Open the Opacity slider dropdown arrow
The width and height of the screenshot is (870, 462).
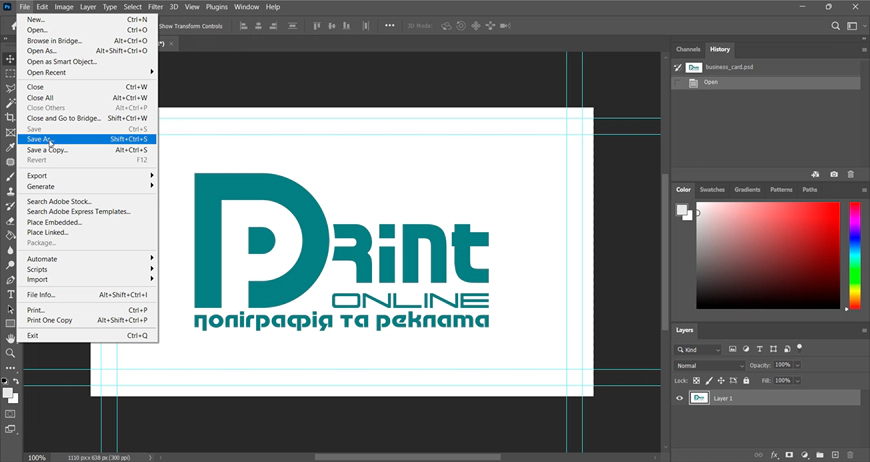point(797,365)
